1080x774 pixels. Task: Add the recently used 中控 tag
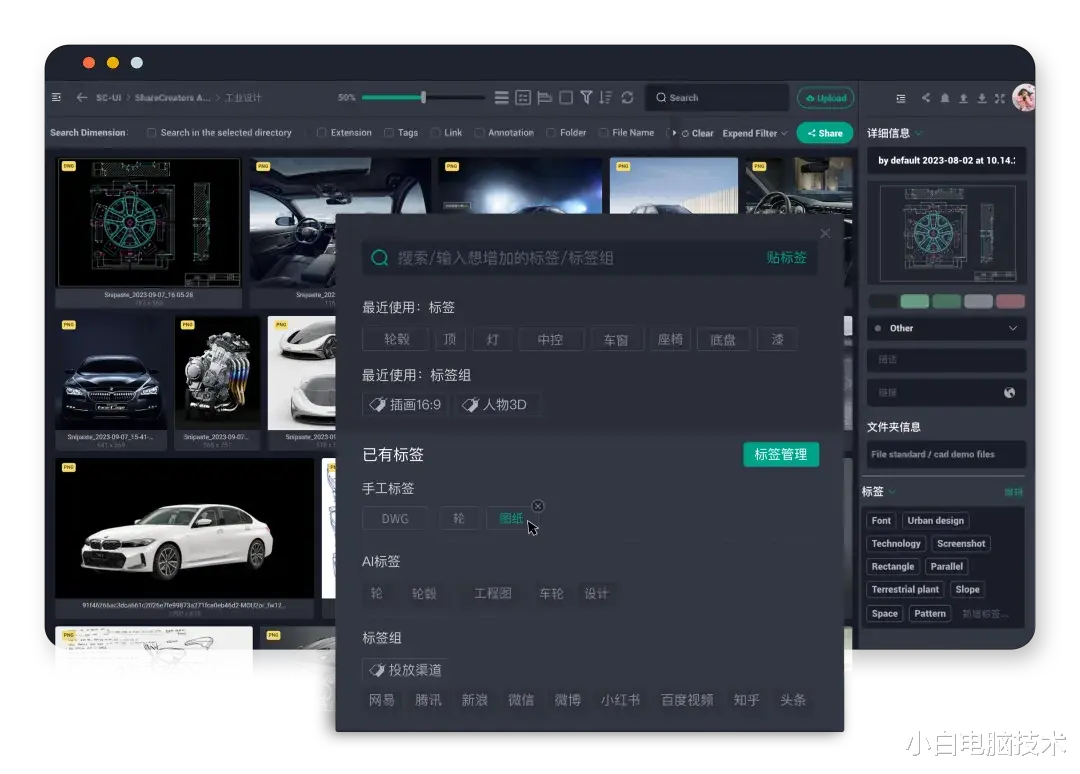click(550, 339)
